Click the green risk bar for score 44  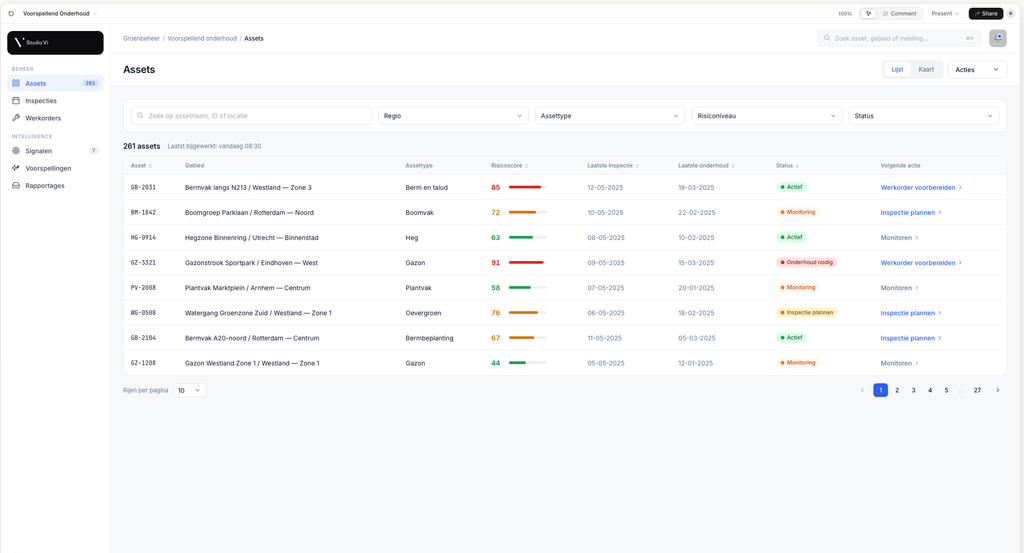tap(527, 363)
